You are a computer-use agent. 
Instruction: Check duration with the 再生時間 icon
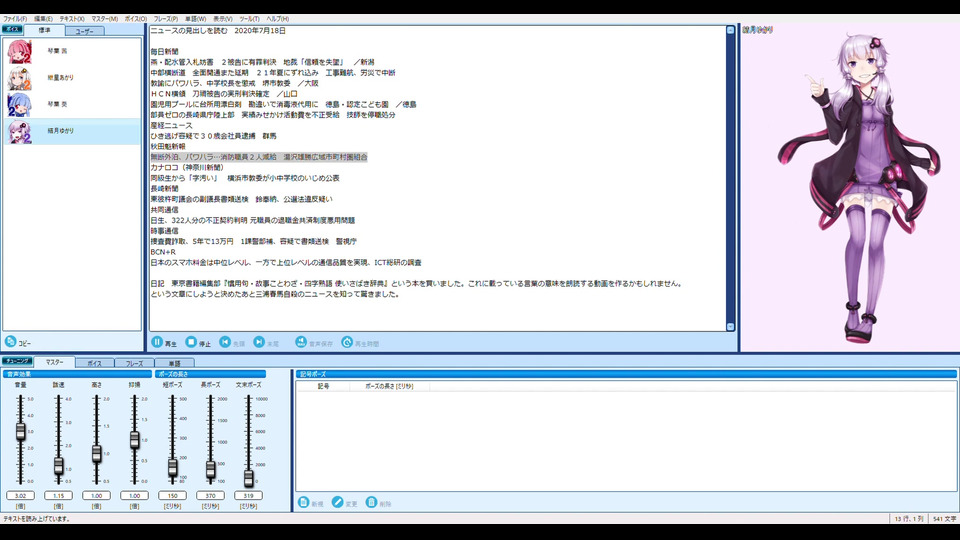[x=347, y=342]
